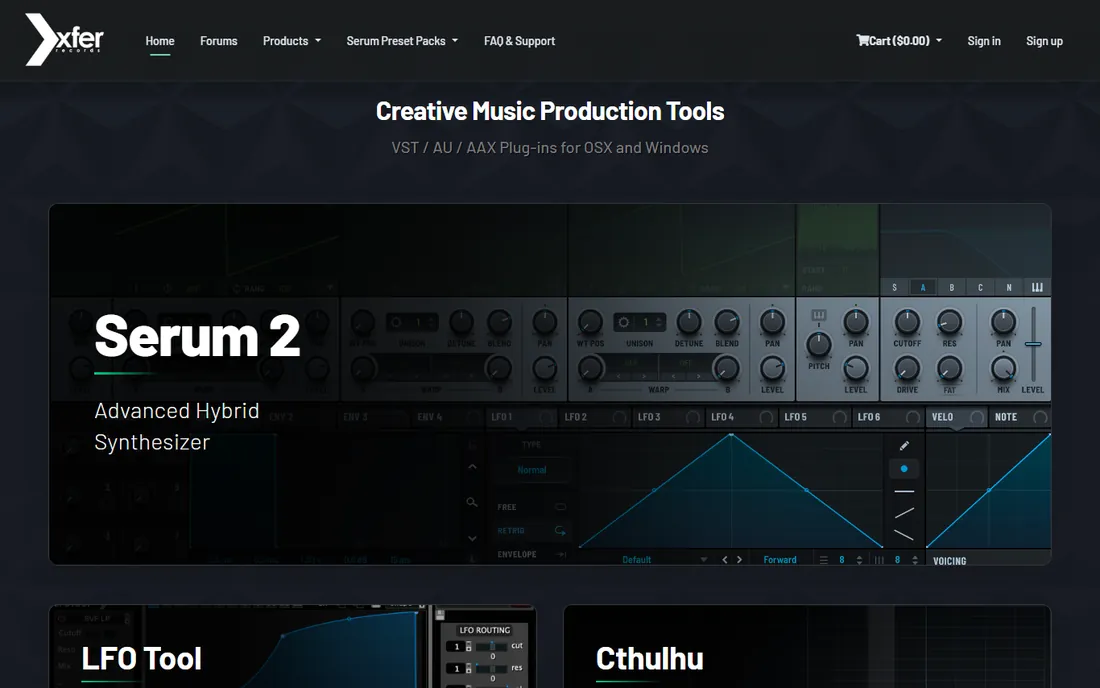
Task: Select filter tab C in Serum banner
Action: (980, 287)
